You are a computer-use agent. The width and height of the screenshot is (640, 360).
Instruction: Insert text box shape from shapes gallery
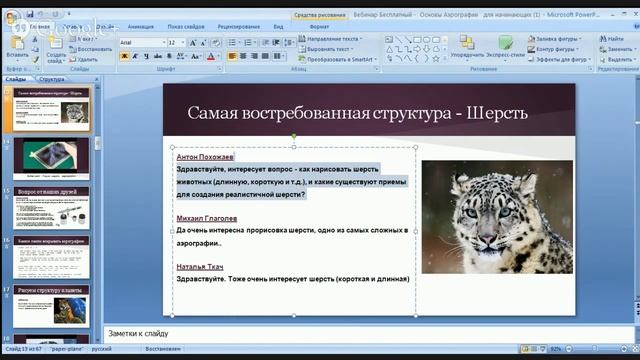click(x=389, y=40)
